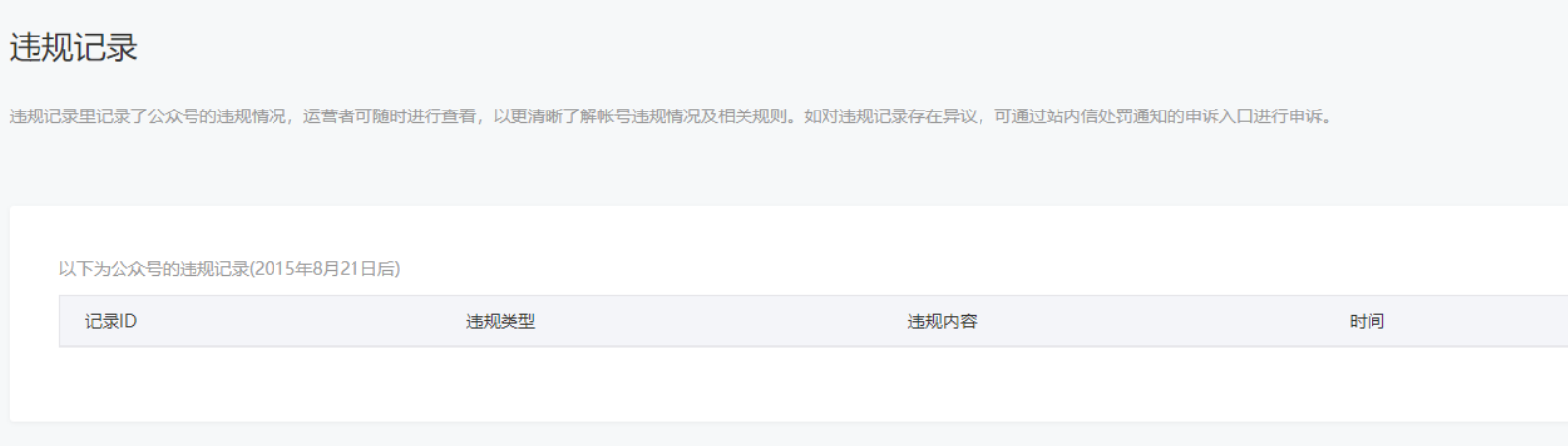
Task: Click the 违规记录 page heading
Action: click(74, 47)
